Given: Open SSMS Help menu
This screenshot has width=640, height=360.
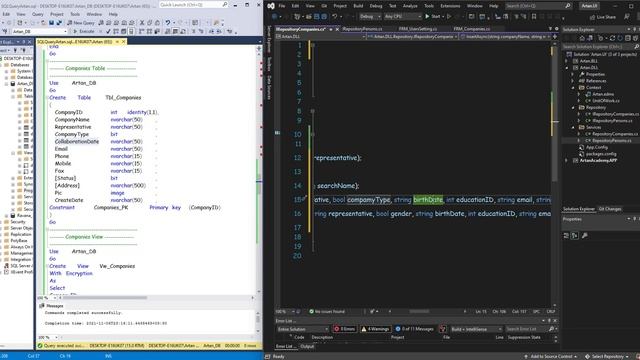Looking at the screenshot, I should coord(113,14).
